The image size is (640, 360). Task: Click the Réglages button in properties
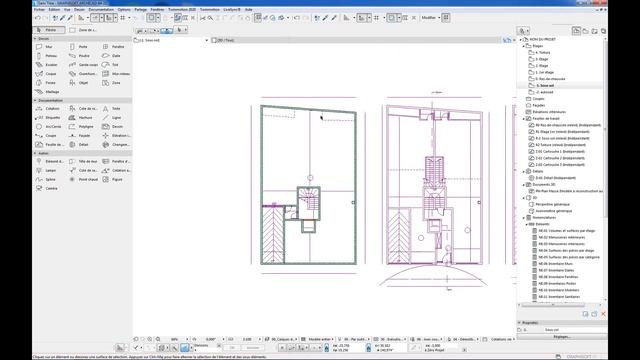pos(562,337)
